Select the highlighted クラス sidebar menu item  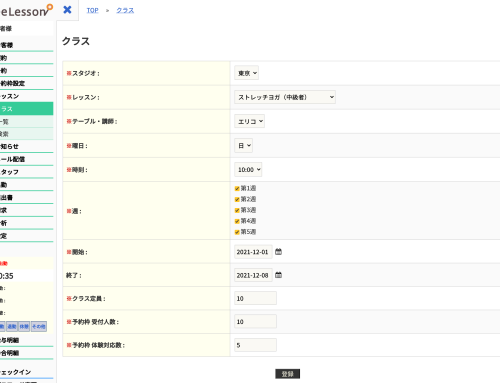(26, 109)
